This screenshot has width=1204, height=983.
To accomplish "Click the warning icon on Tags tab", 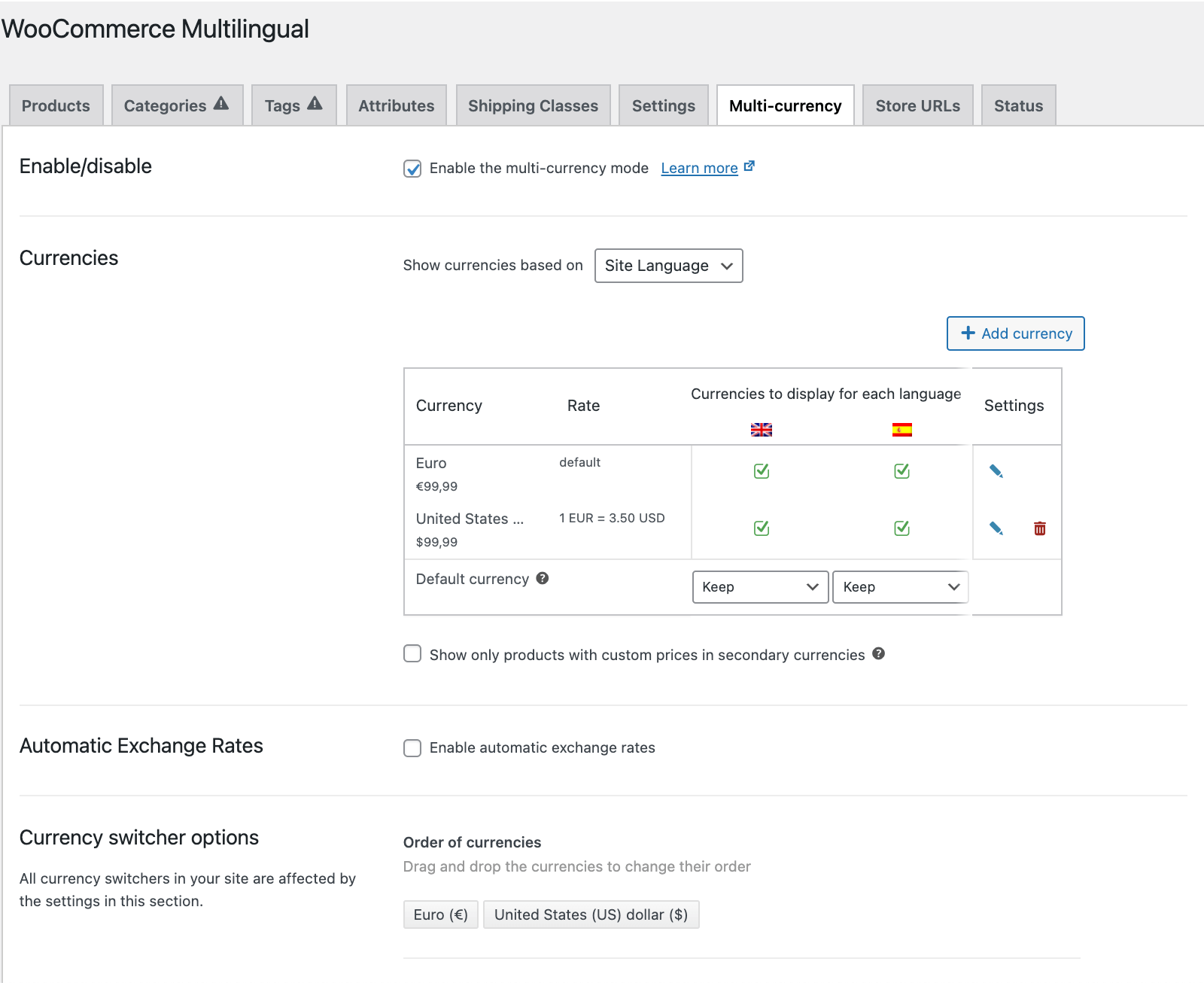I will pyautogui.click(x=315, y=103).
